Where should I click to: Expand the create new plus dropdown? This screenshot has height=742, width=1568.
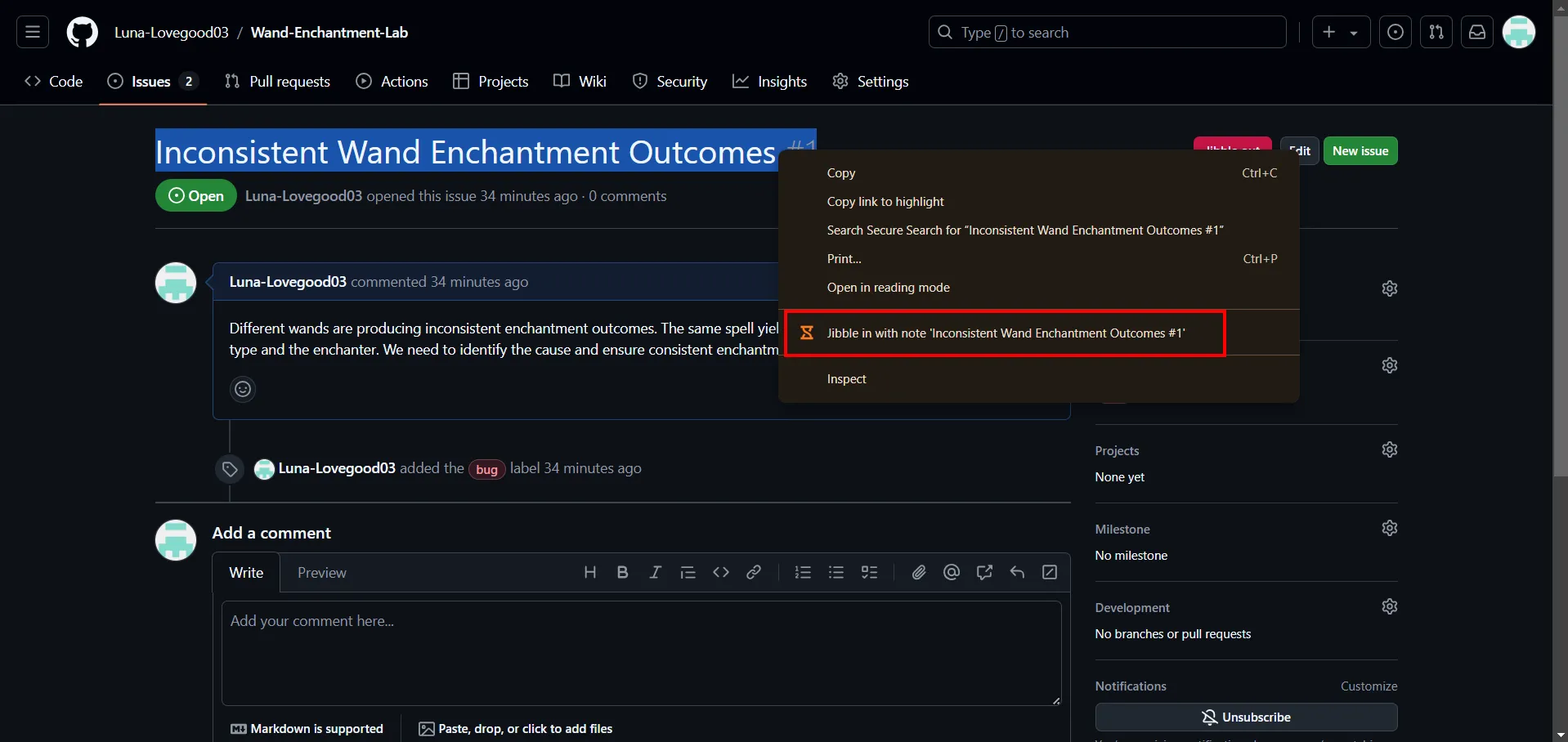[1341, 33]
